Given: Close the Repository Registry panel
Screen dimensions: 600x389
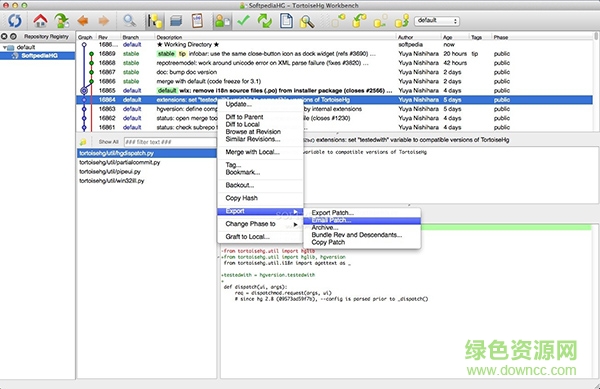Looking at the screenshot, I should [x=4, y=36].
